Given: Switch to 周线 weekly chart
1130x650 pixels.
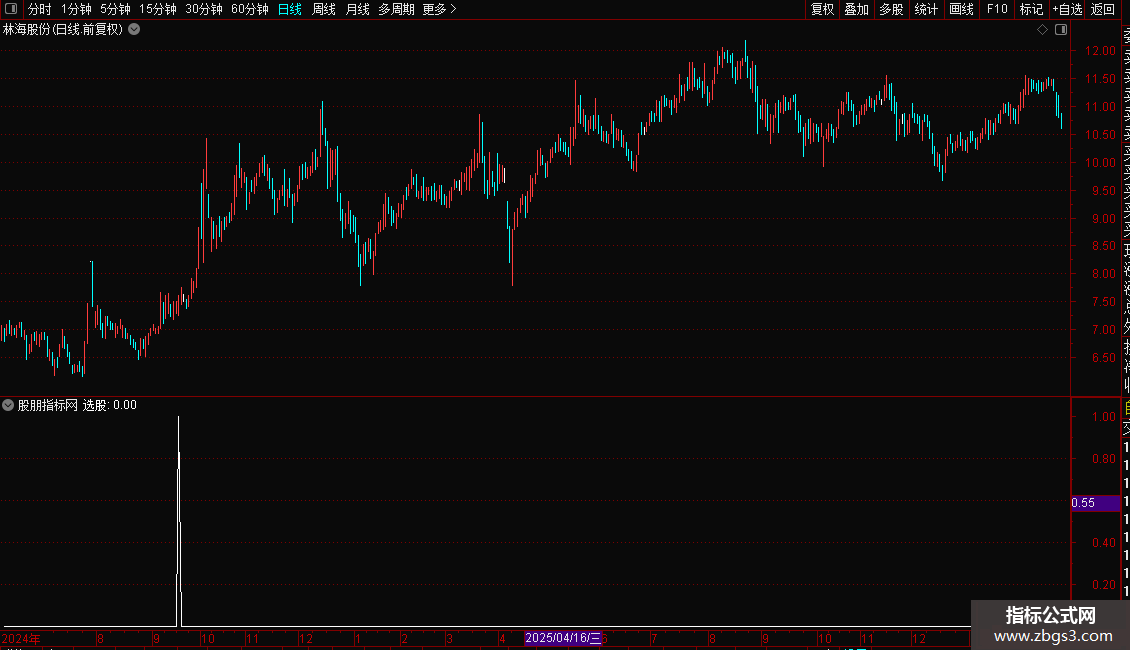Looking at the screenshot, I should (324, 9).
